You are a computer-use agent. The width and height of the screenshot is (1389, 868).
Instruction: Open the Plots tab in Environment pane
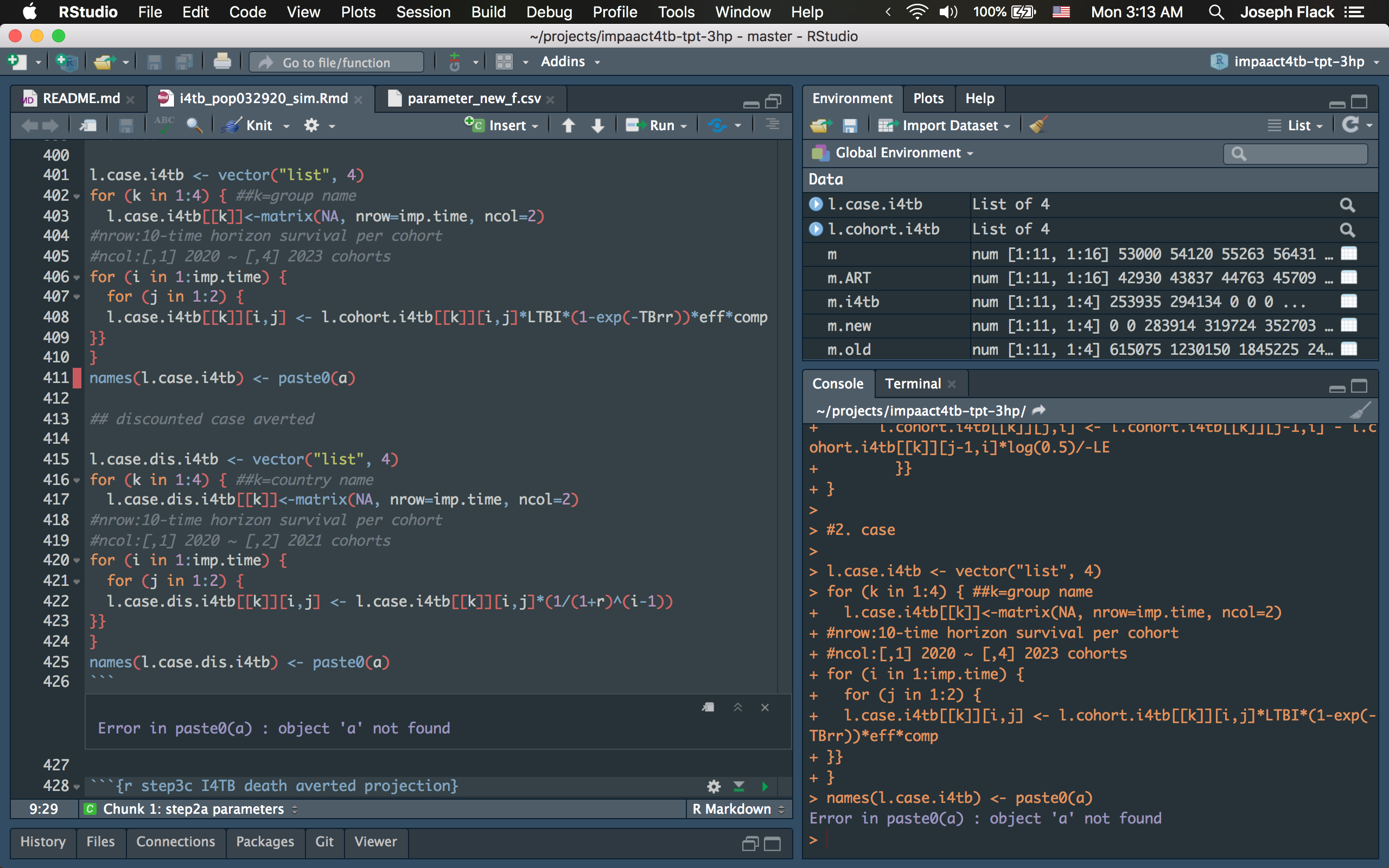(x=928, y=98)
